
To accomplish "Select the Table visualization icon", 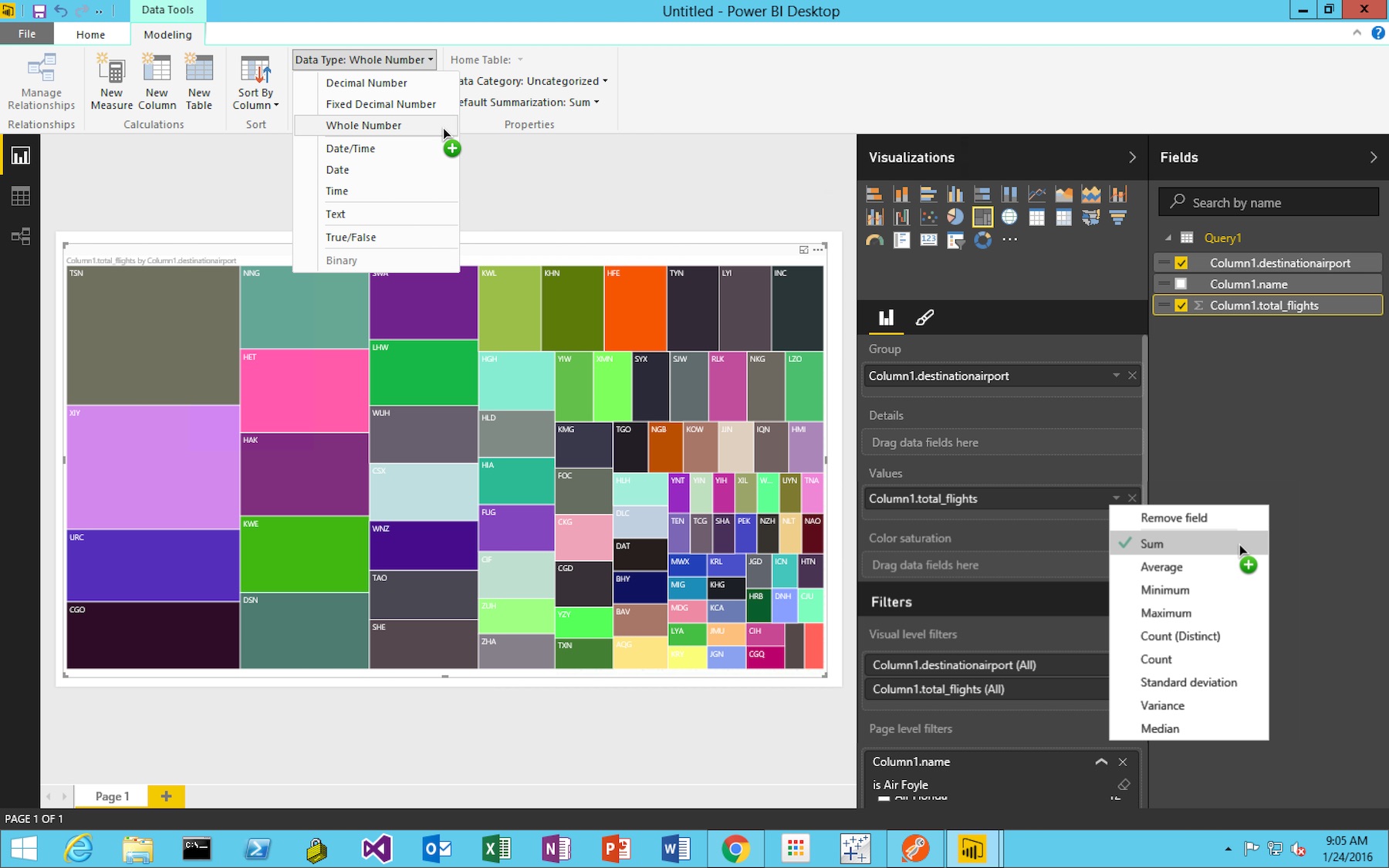I will coord(1036,218).
